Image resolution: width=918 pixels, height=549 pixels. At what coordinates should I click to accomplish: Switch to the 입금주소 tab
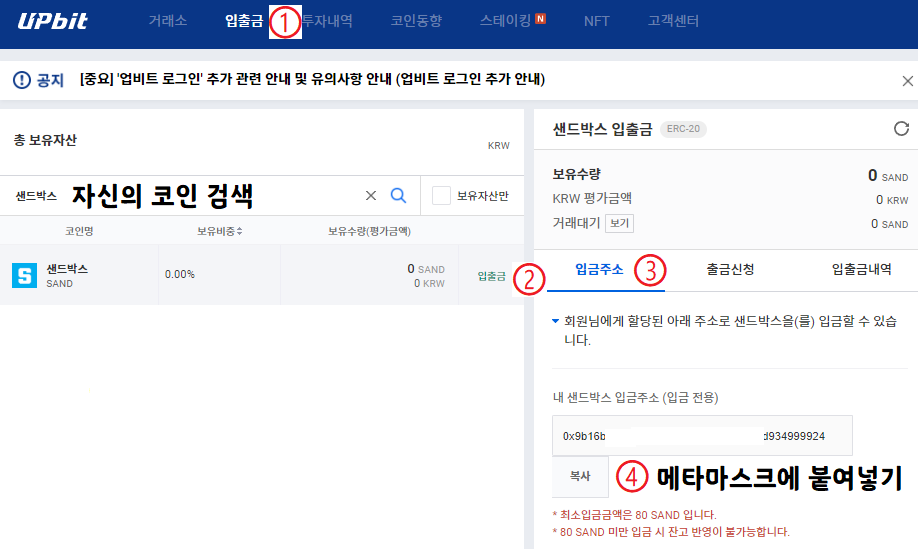(x=600, y=269)
